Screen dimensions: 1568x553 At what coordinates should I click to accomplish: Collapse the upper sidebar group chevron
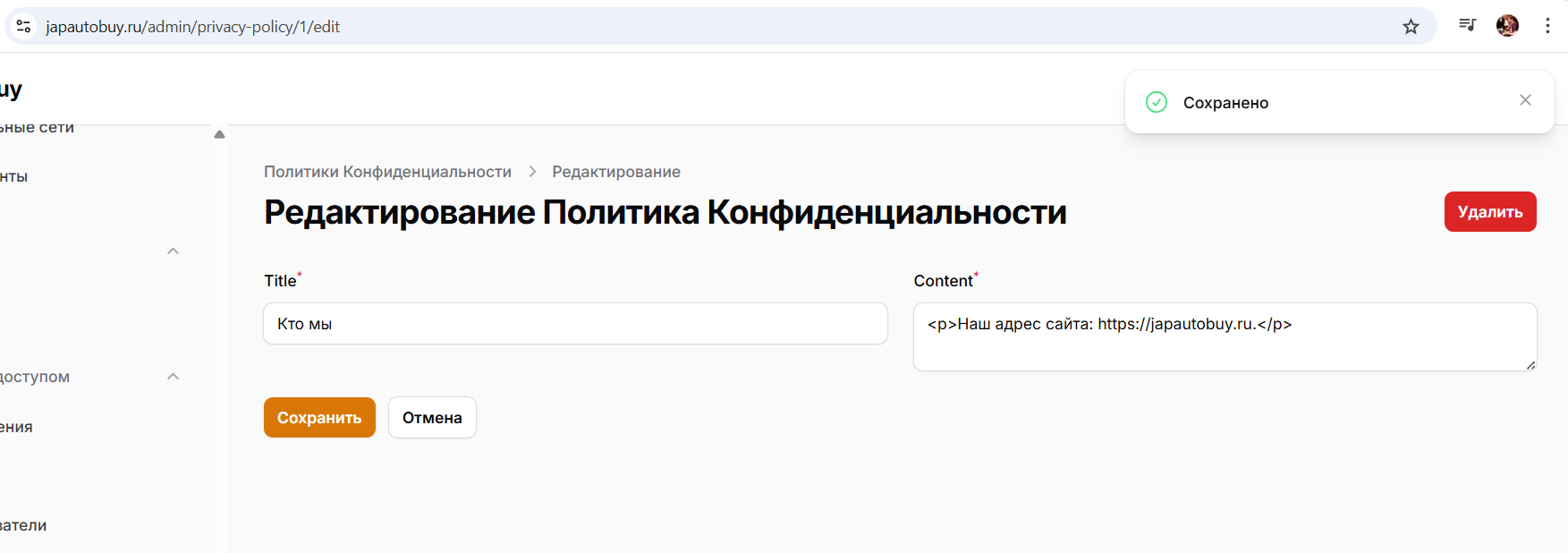pos(174,251)
